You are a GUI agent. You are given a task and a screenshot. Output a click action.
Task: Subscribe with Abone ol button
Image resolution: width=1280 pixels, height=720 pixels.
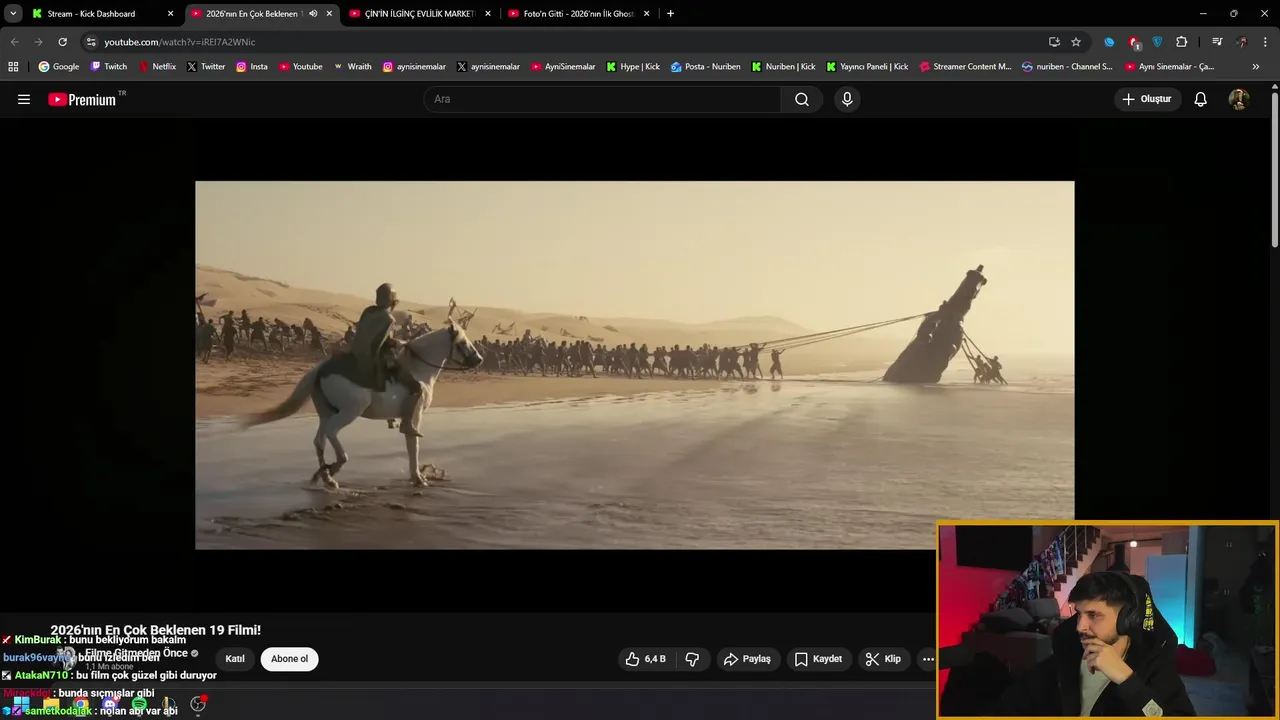tap(289, 659)
